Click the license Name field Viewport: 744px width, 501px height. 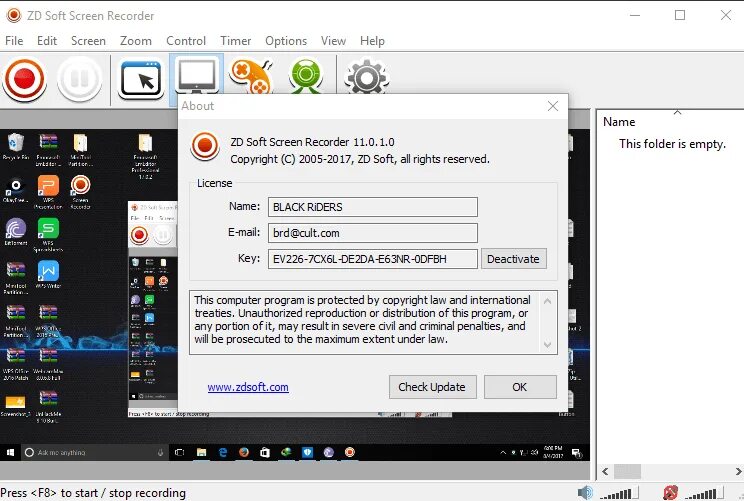[x=372, y=207]
